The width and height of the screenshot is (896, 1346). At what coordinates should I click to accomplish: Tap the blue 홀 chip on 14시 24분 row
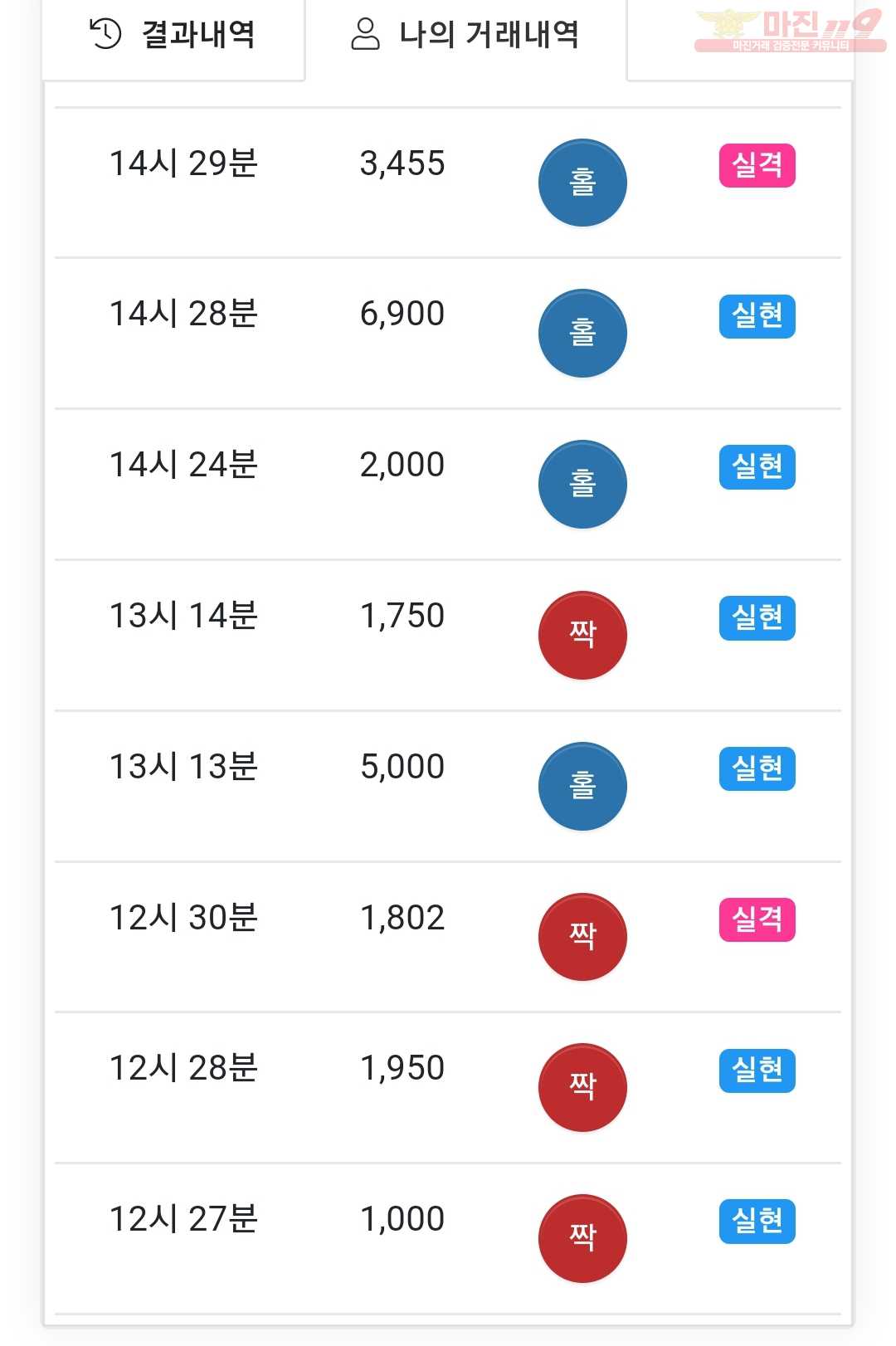pyautogui.click(x=582, y=485)
